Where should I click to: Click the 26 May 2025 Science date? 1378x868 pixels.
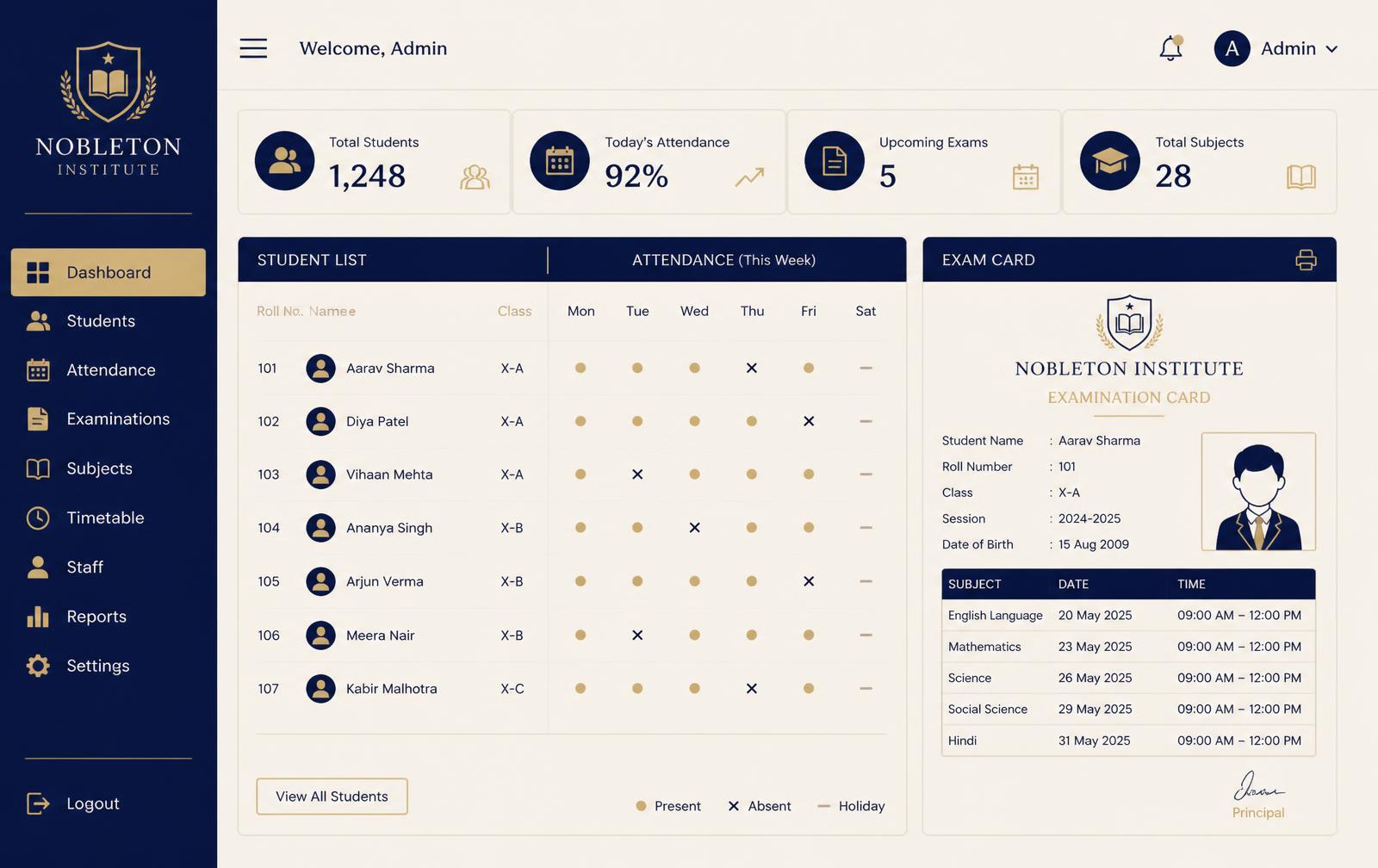click(x=1095, y=679)
